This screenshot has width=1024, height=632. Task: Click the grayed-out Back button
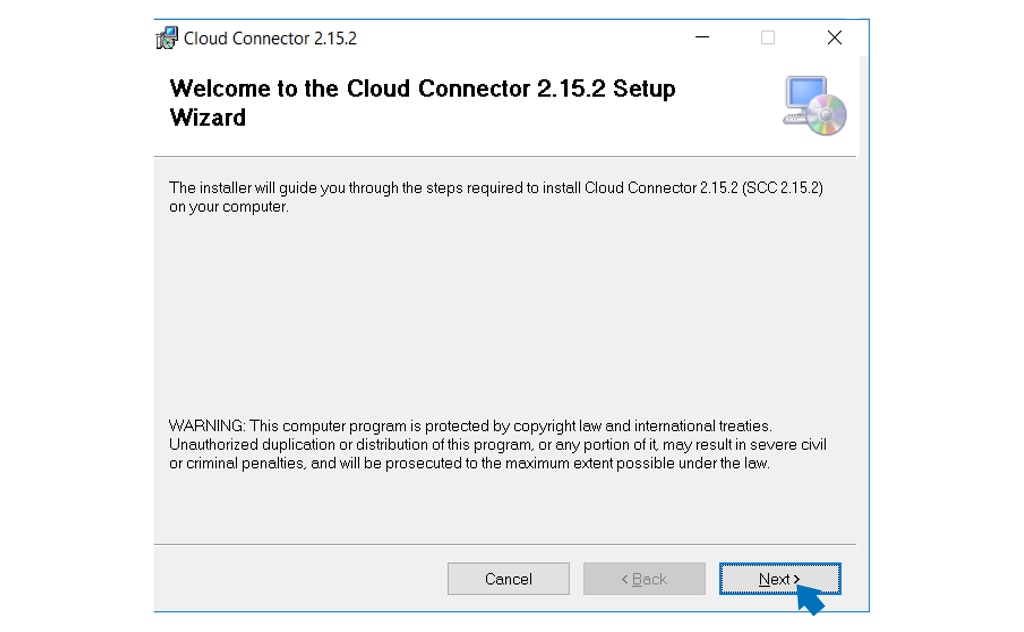pos(644,578)
